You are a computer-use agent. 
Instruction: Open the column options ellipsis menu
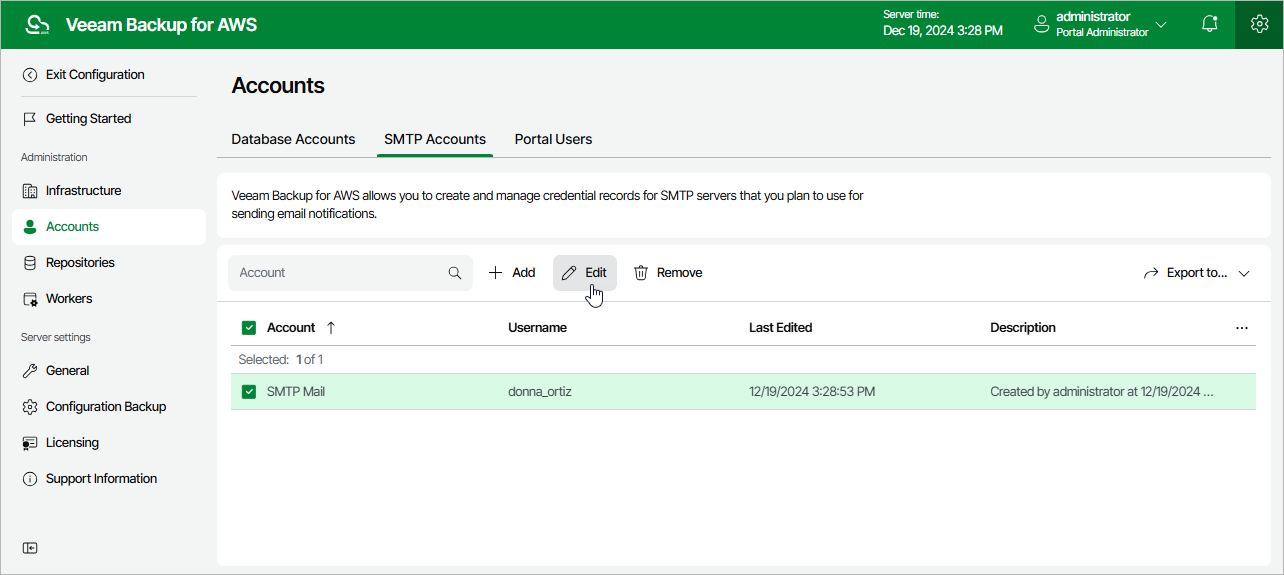coord(1242,328)
